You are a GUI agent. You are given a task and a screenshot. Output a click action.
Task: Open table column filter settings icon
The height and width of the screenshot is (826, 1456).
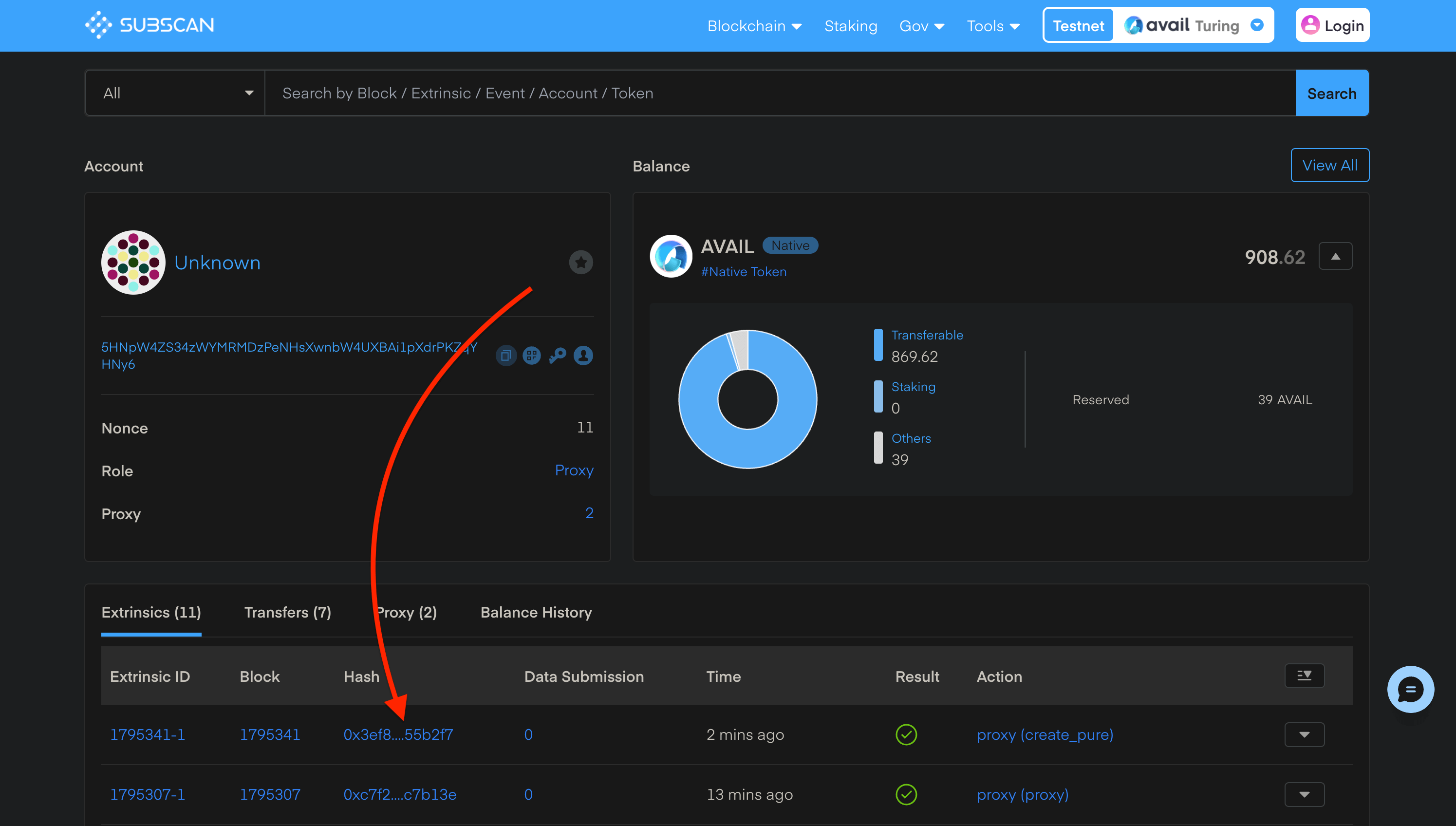pyautogui.click(x=1304, y=676)
